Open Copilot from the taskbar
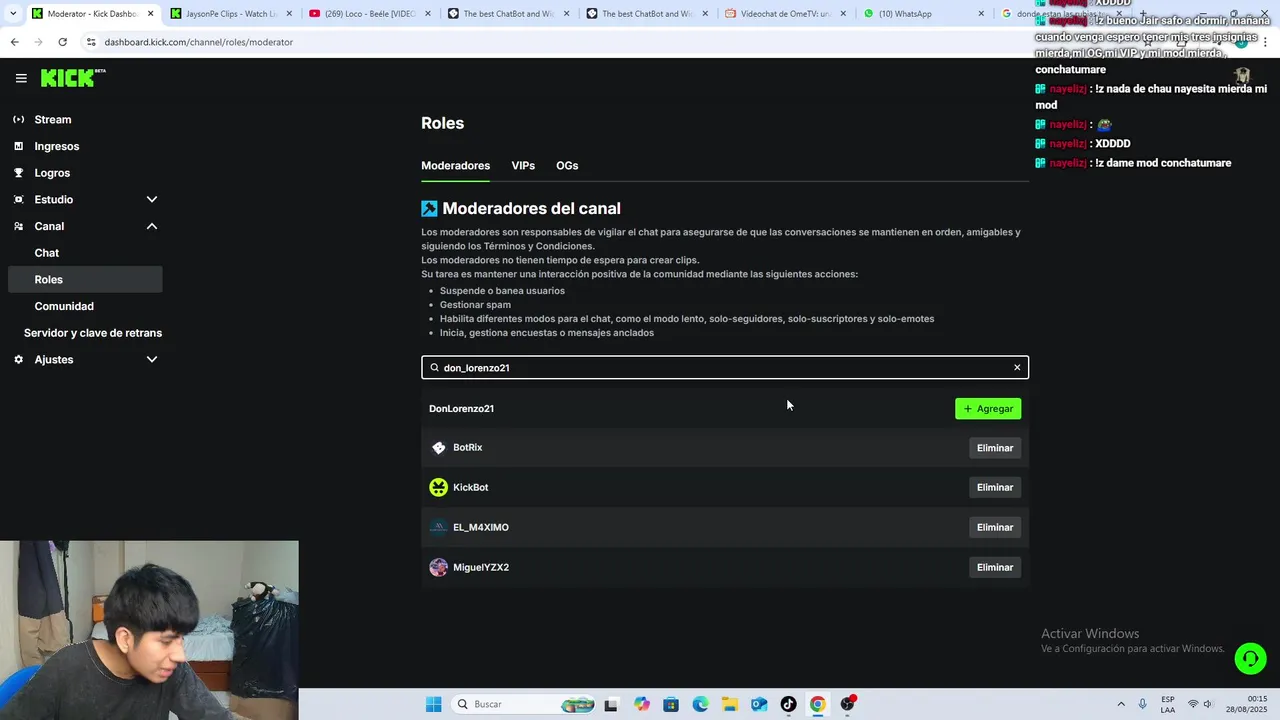 coord(641,704)
